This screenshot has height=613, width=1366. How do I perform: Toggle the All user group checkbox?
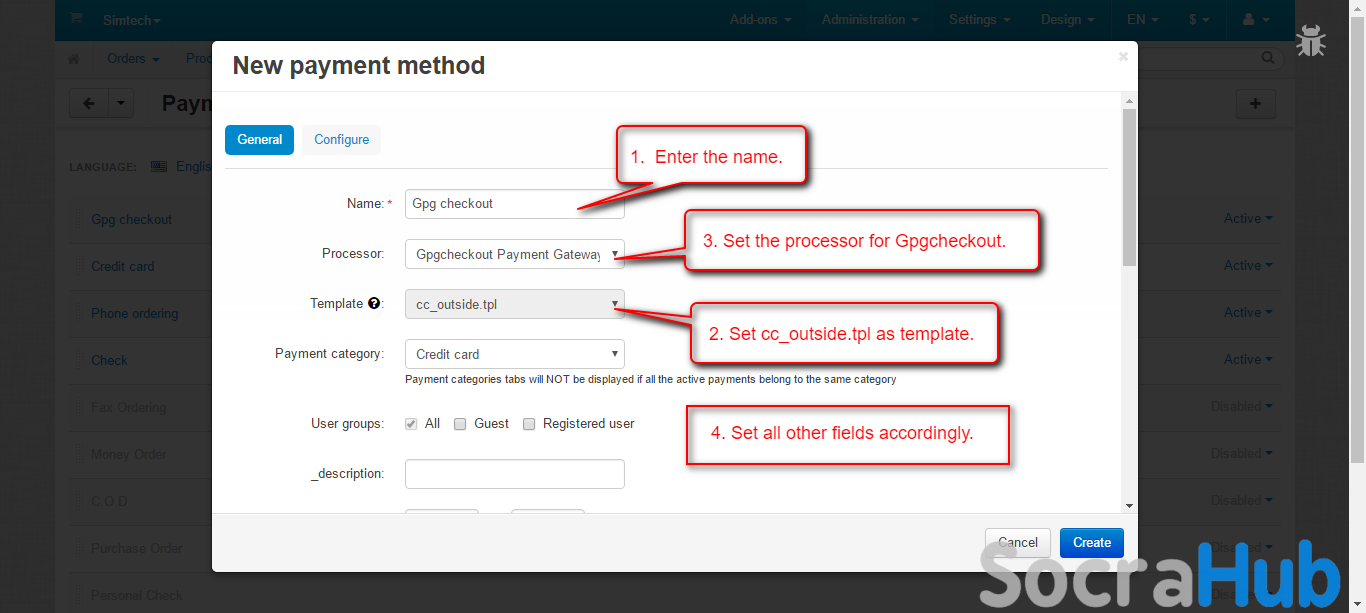411,424
